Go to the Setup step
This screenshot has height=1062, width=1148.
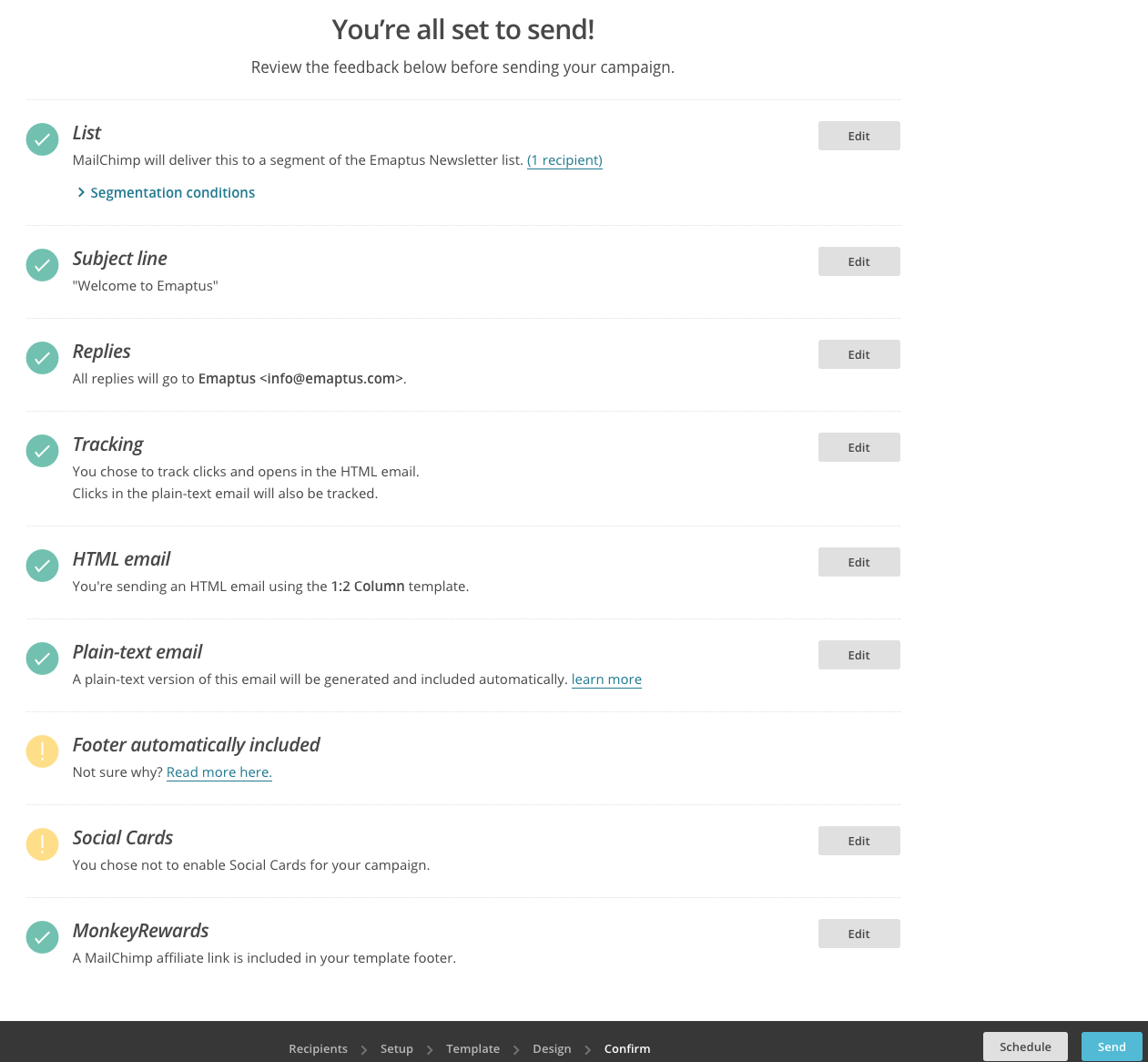coord(397,1048)
